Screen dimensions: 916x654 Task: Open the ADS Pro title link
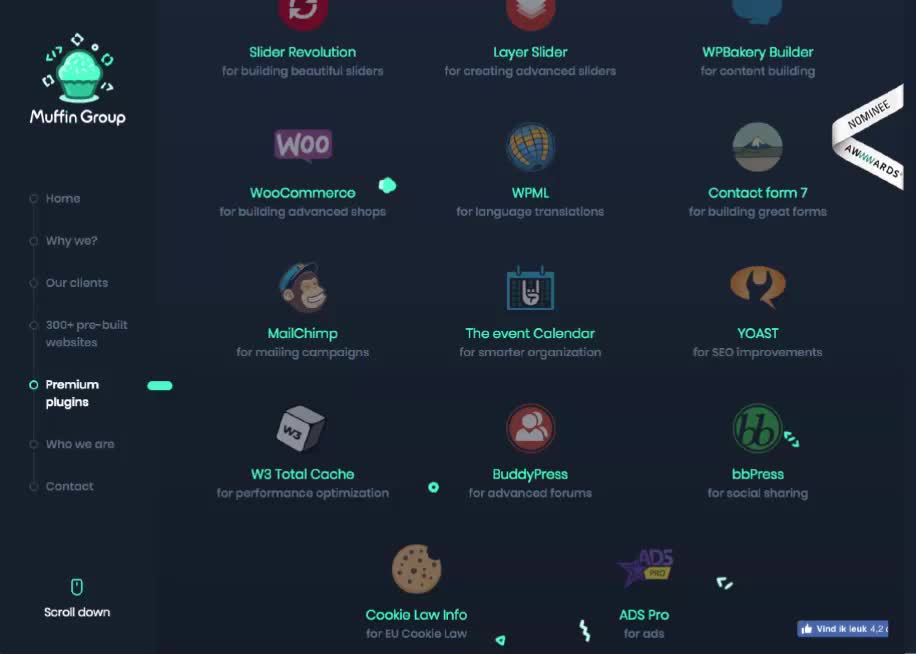[x=644, y=615]
